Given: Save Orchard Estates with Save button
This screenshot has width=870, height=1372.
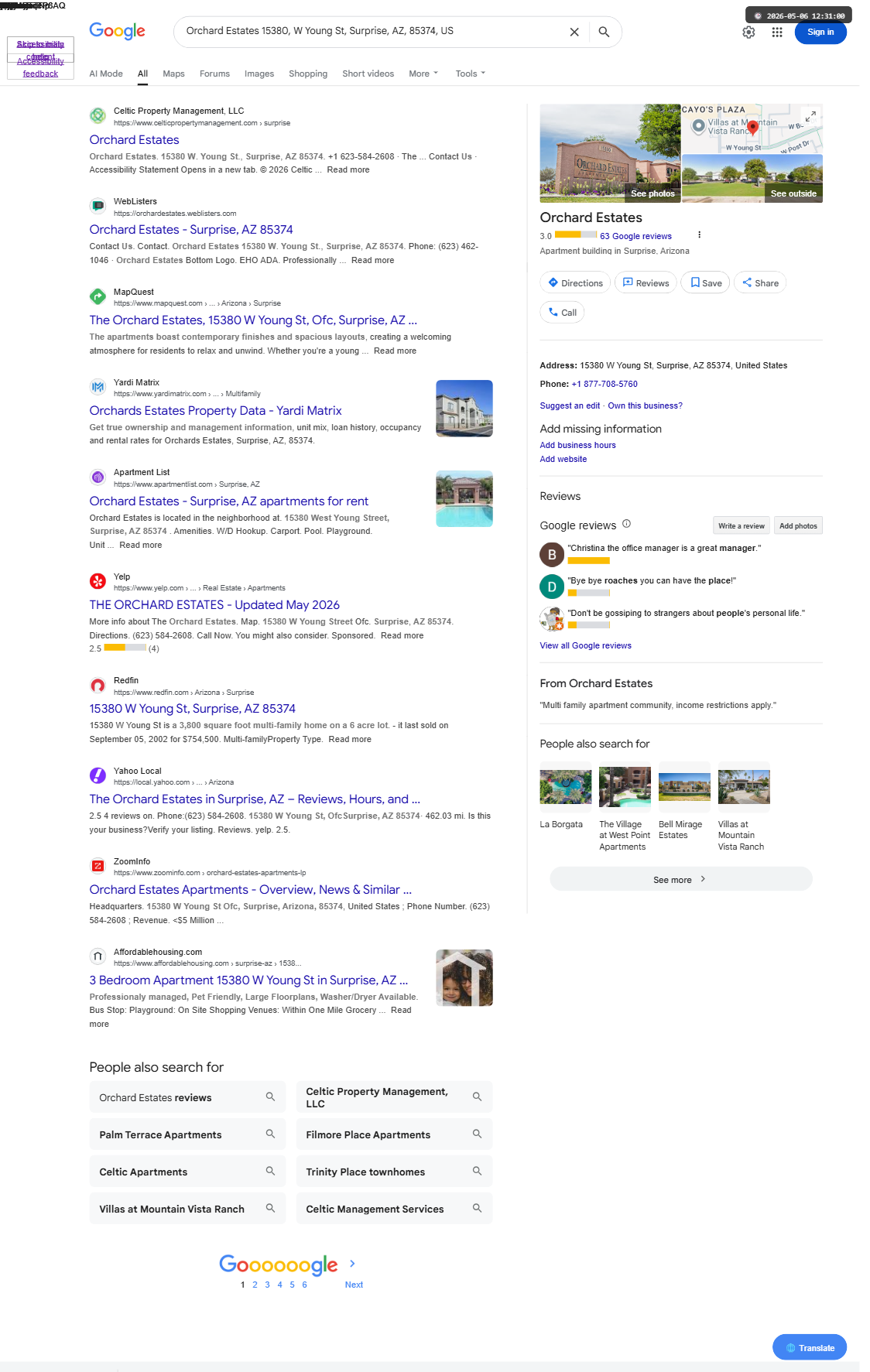Looking at the screenshot, I should pos(706,282).
